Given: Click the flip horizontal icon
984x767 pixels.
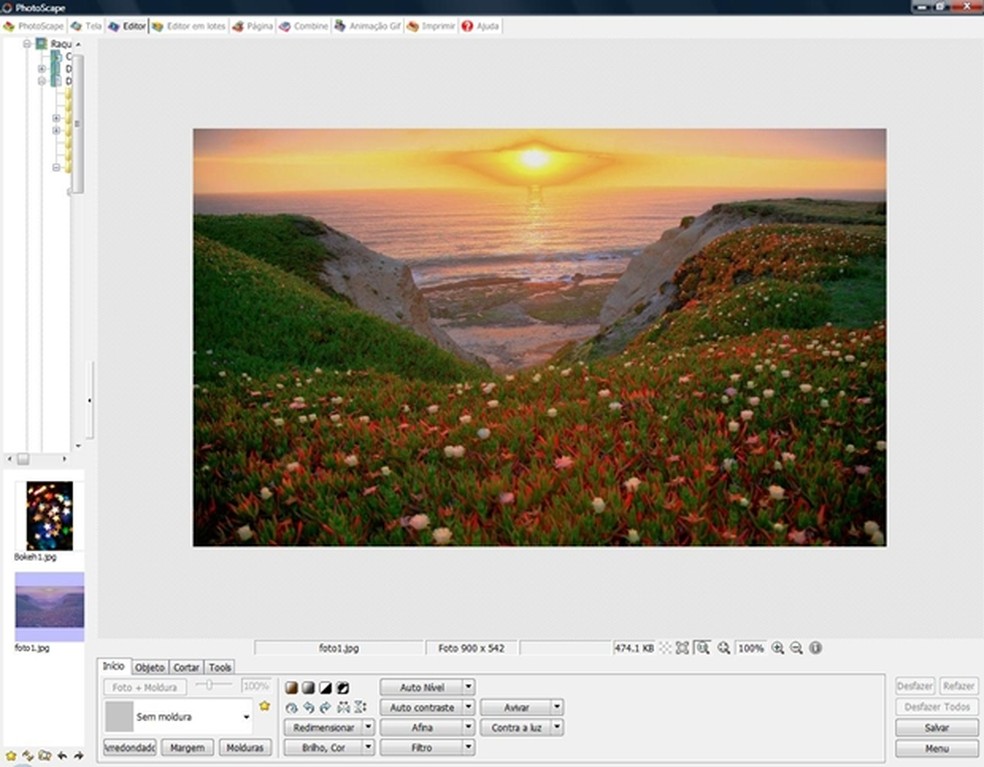Looking at the screenshot, I should (x=341, y=707).
